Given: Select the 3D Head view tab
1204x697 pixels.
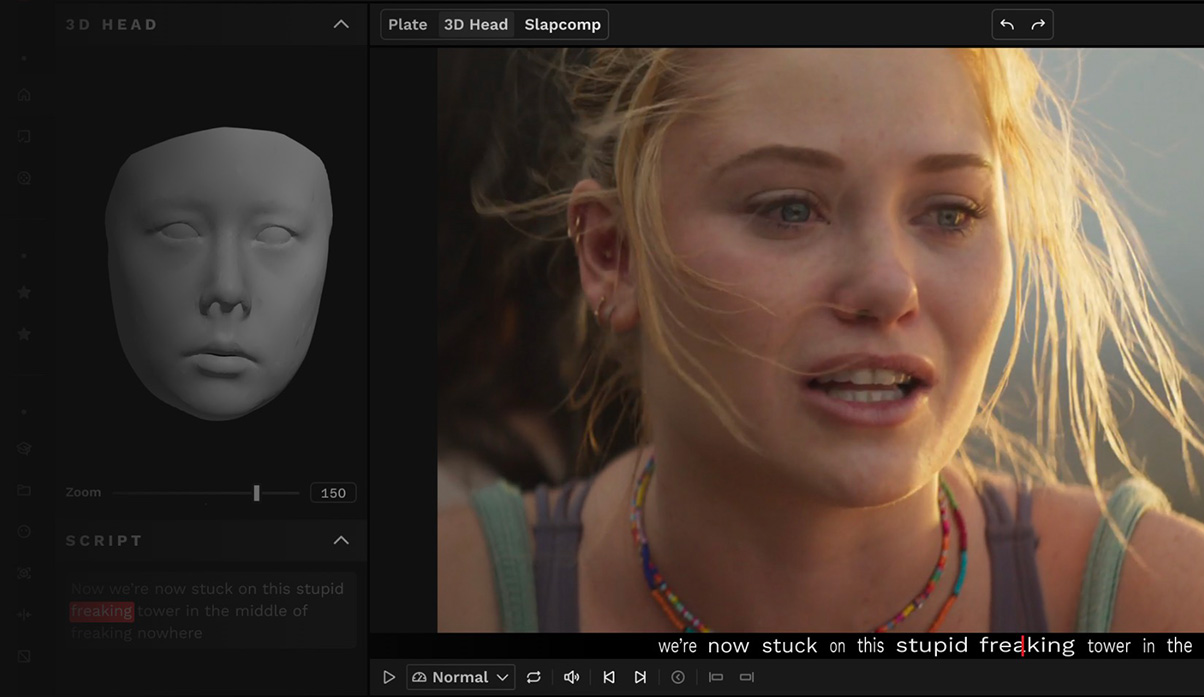Looking at the screenshot, I should (476, 25).
